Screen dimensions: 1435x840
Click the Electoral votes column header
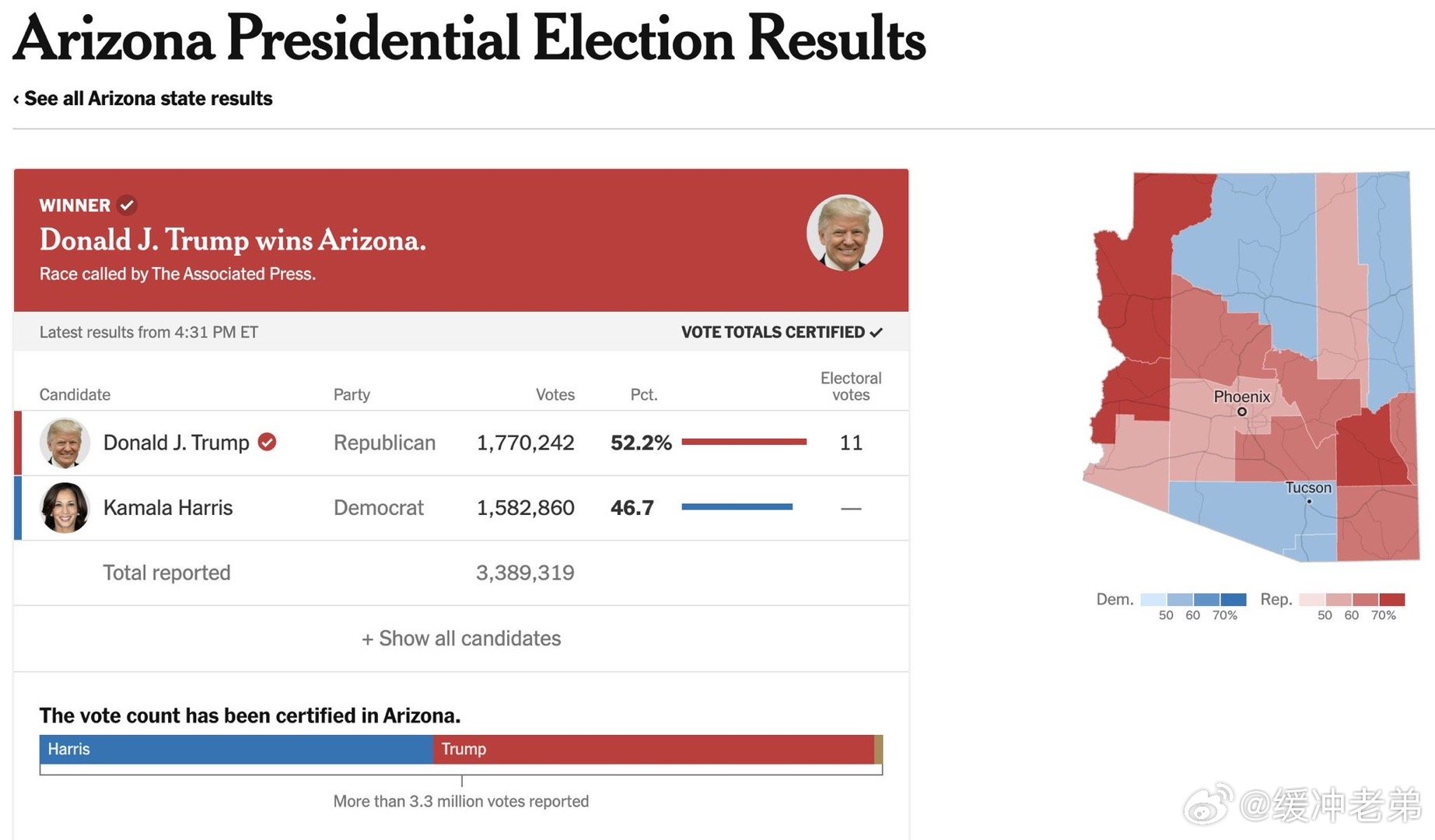pos(851,387)
